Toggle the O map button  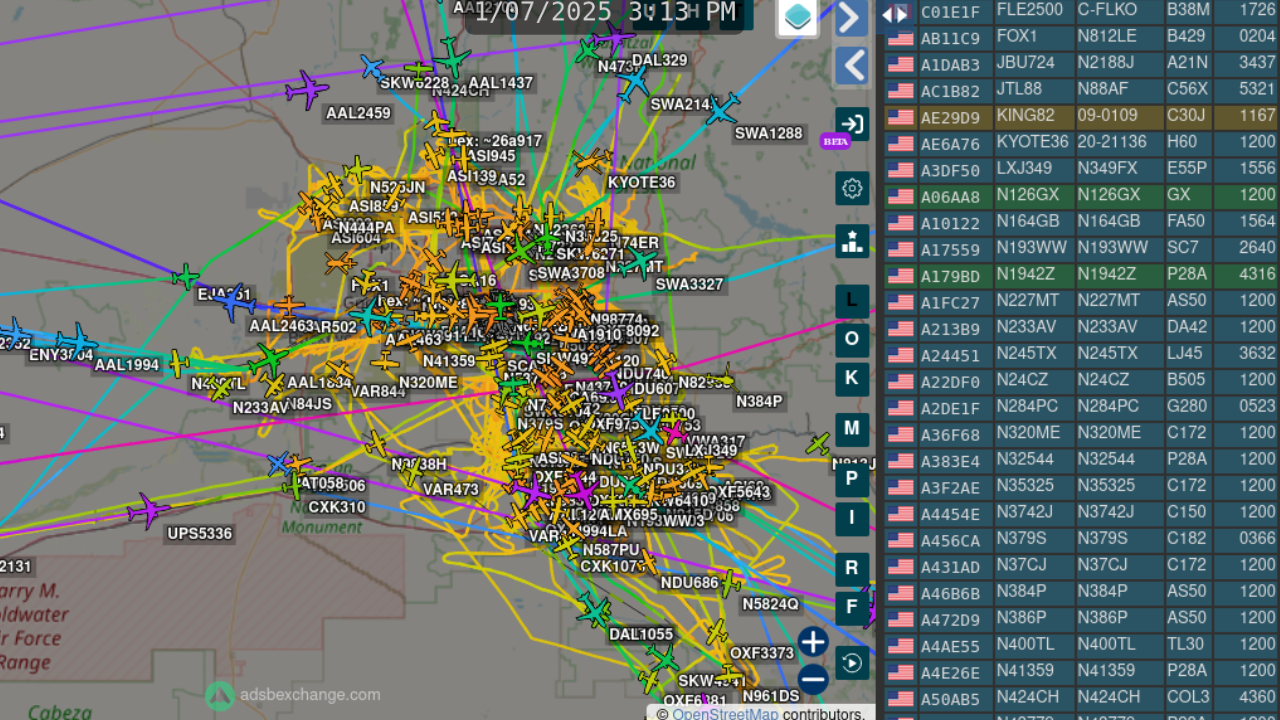coord(852,339)
